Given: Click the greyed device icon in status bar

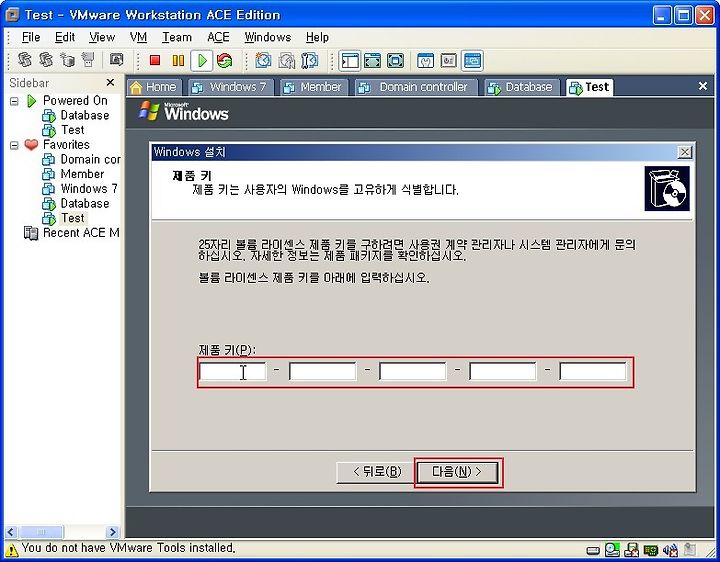Looking at the screenshot, I should [x=690, y=549].
